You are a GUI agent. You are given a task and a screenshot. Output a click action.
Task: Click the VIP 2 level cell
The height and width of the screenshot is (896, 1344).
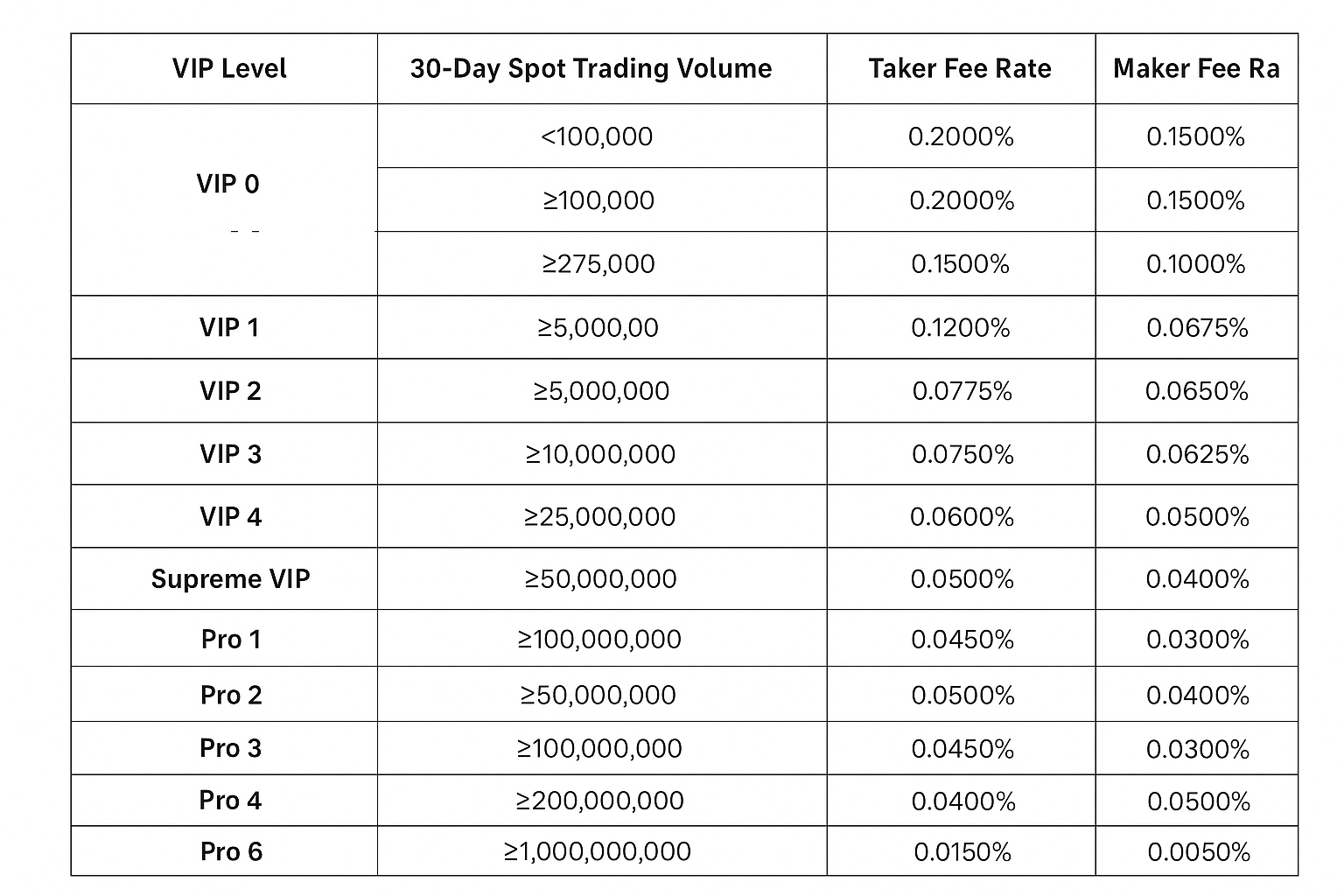tap(230, 391)
